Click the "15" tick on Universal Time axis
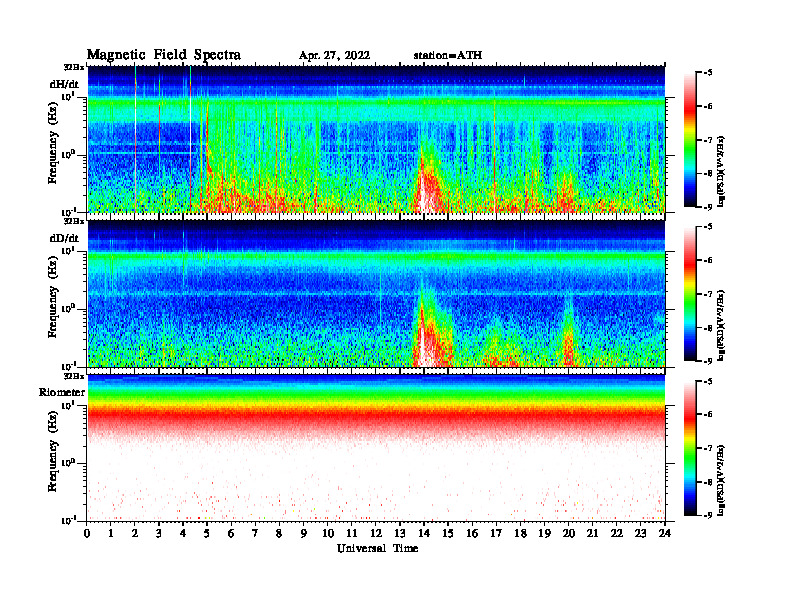The width and height of the screenshot is (792, 612). [x=448, y=533]
